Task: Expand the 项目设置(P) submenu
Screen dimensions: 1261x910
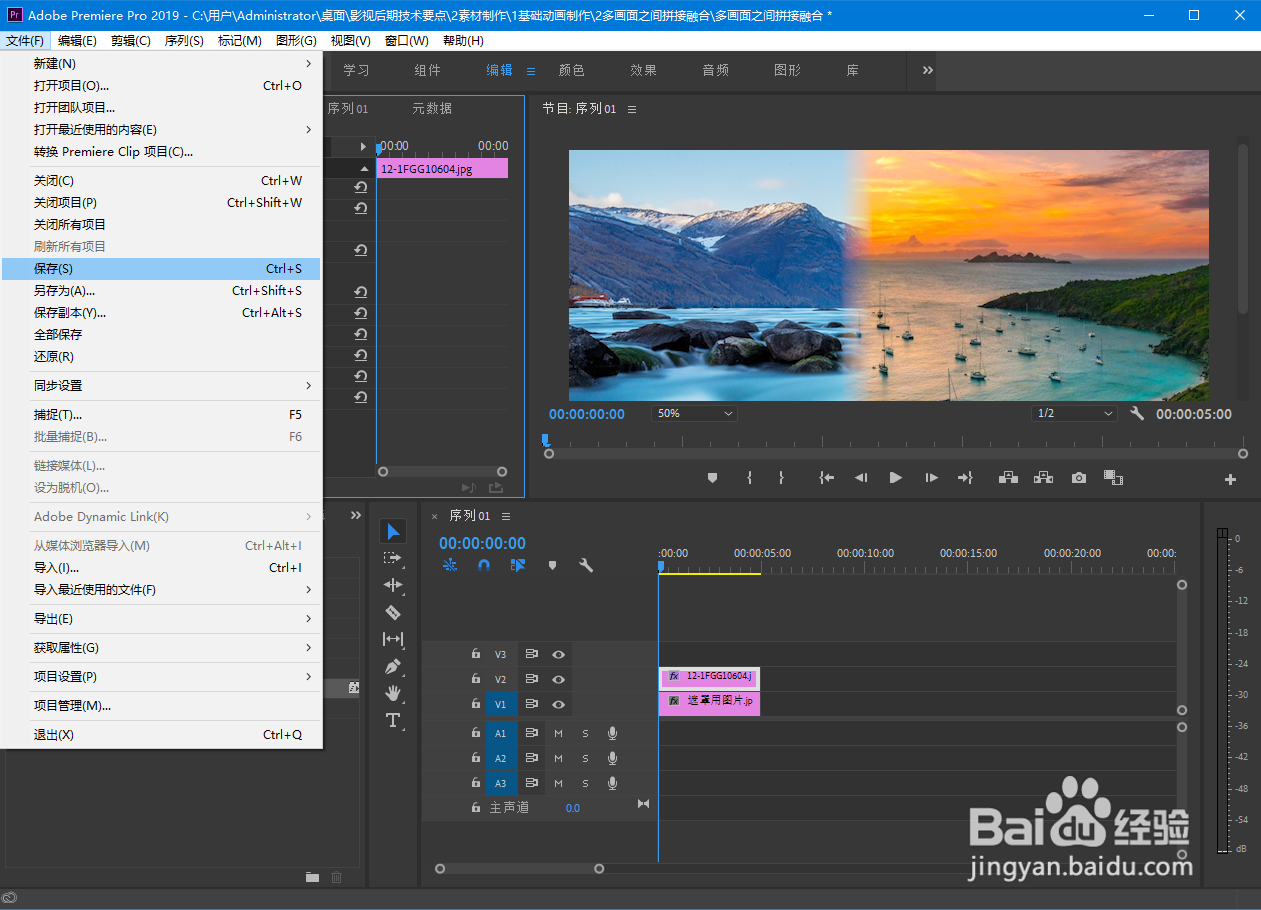Action: coord(161,676)
